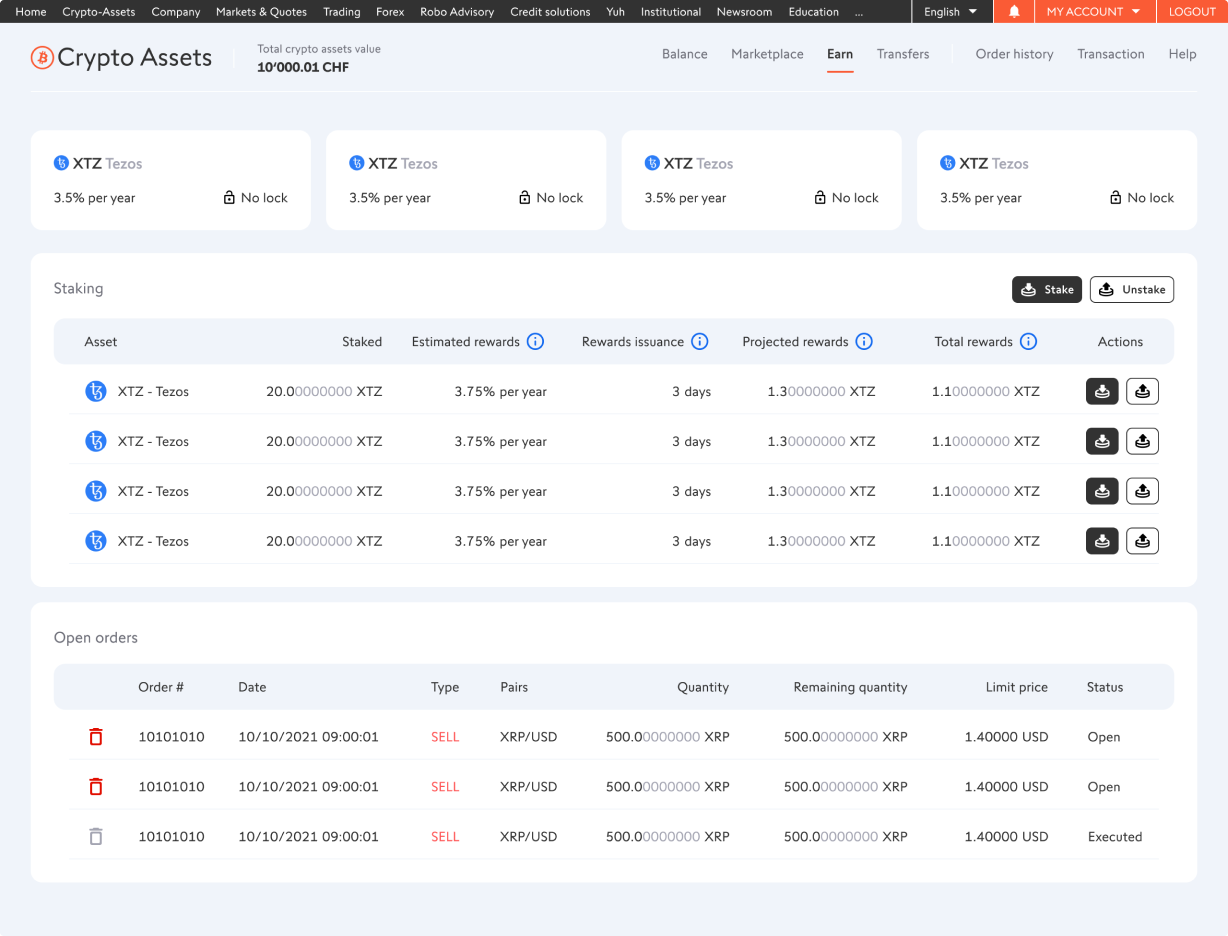Click the Bitcoin Crypto Assets logo icon
The height and width of the screenshot is (936, 1228).
pos(42,58)
